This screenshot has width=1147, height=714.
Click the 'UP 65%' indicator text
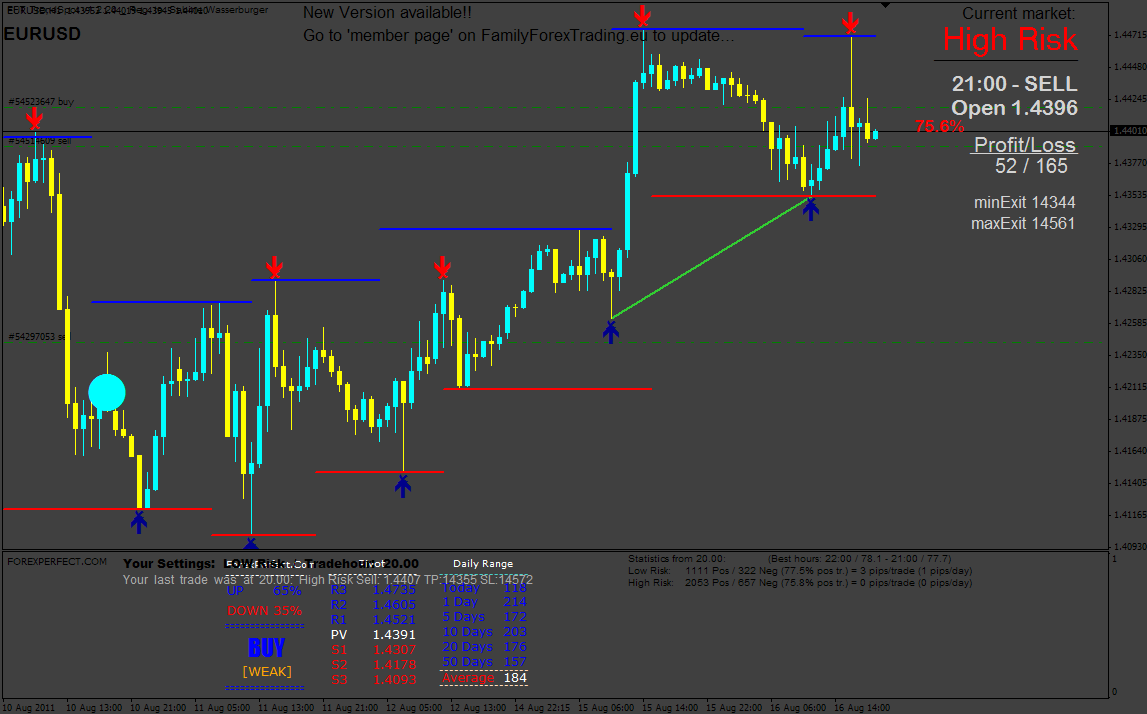(264, 590)
